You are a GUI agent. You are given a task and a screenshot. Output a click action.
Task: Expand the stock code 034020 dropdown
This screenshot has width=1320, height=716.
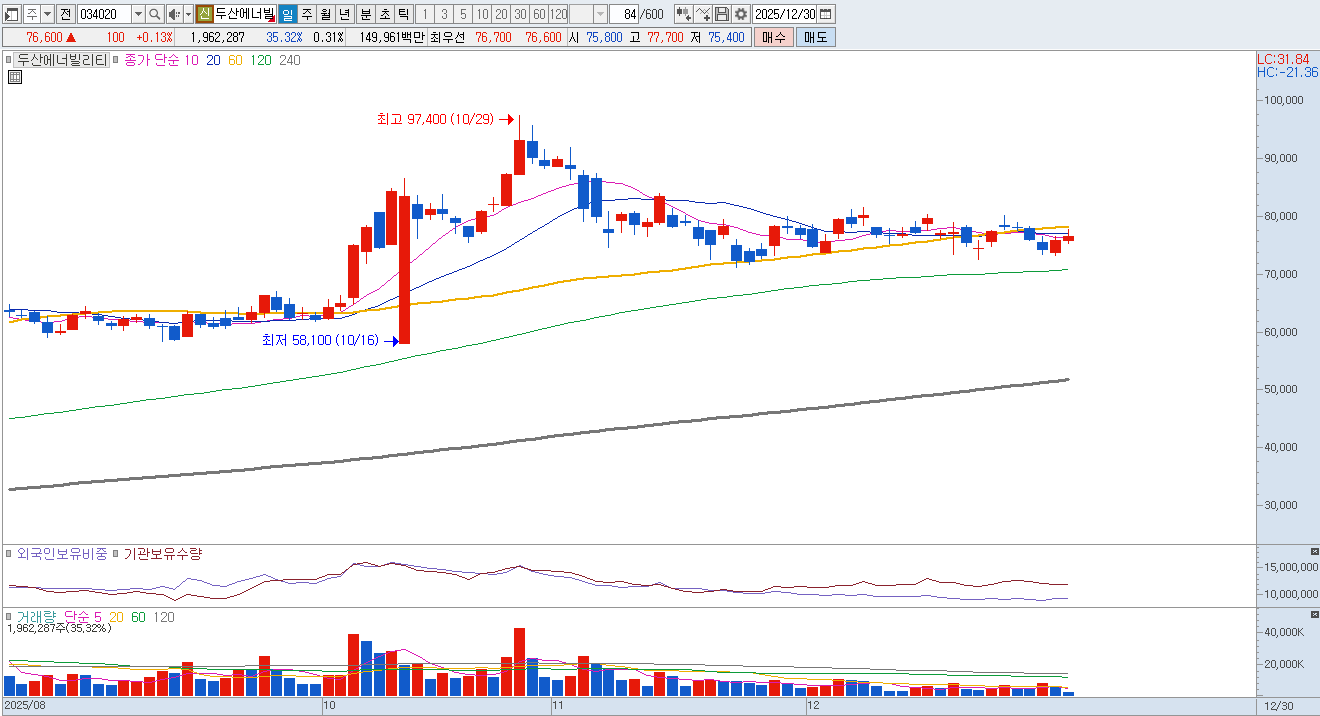pos(138,14)
